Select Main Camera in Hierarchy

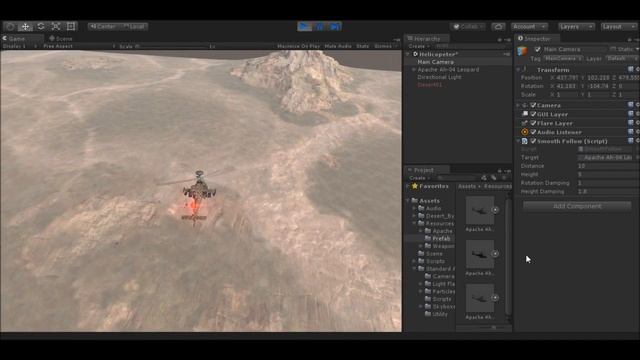click(435, 62)
